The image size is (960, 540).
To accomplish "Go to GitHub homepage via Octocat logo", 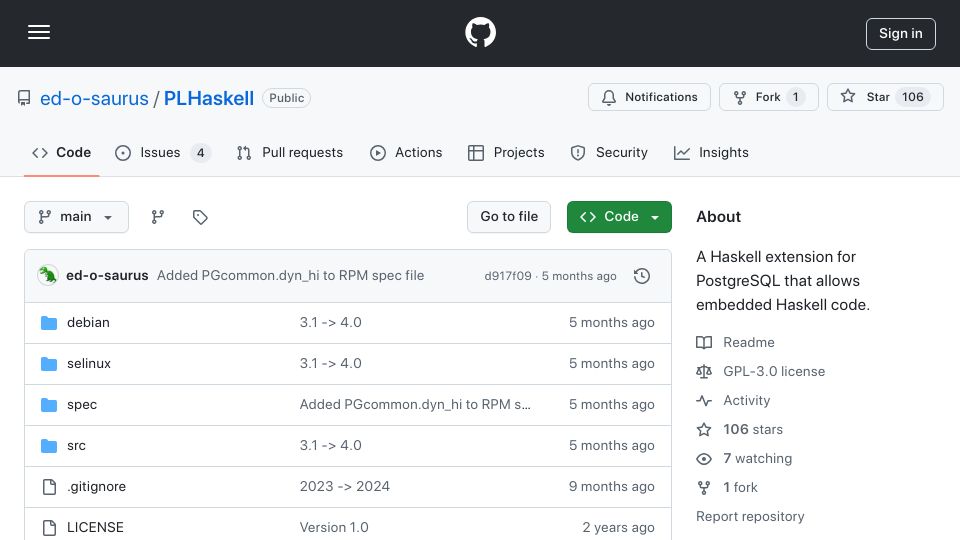I will click(480, 32).
